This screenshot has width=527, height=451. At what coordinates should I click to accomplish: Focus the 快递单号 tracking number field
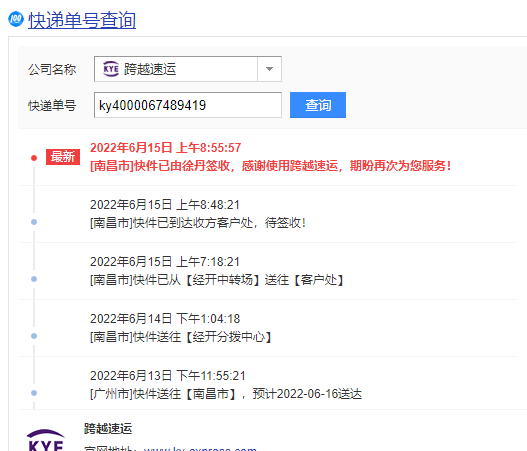pyautogui.click(x=188, y=105)
